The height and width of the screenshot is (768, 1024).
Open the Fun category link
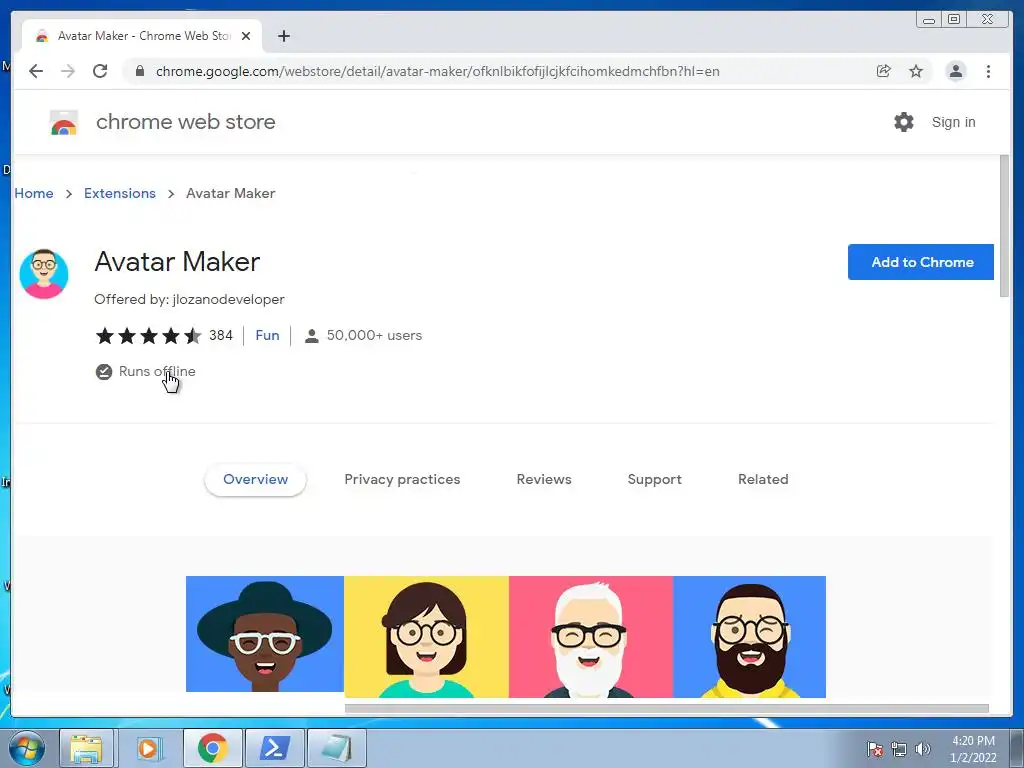[267, 335]
